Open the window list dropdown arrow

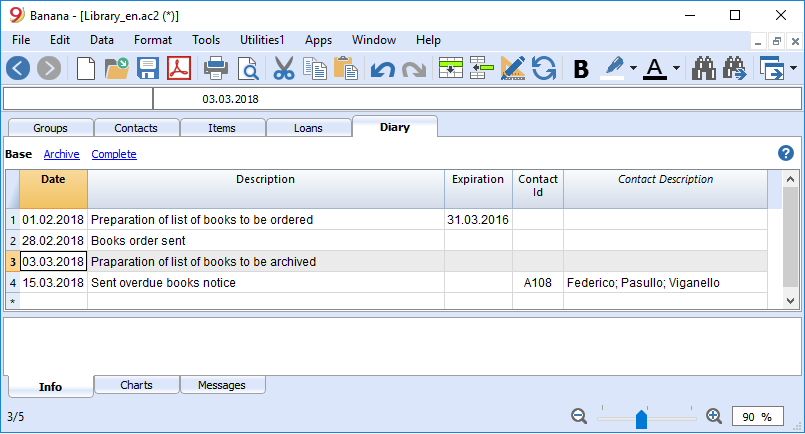coord(793,68)
